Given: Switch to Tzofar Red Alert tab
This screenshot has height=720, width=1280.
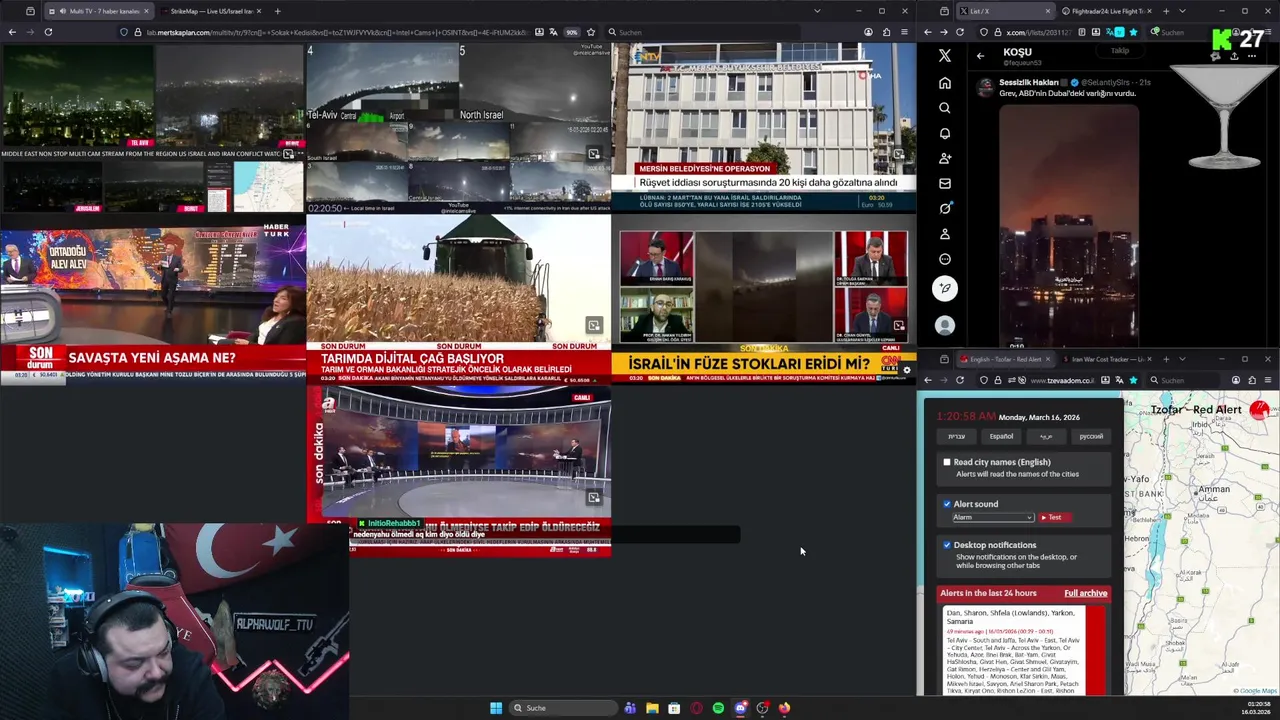Looking at the screenshot, I should pyautogui.click(x=1004, y=359).
